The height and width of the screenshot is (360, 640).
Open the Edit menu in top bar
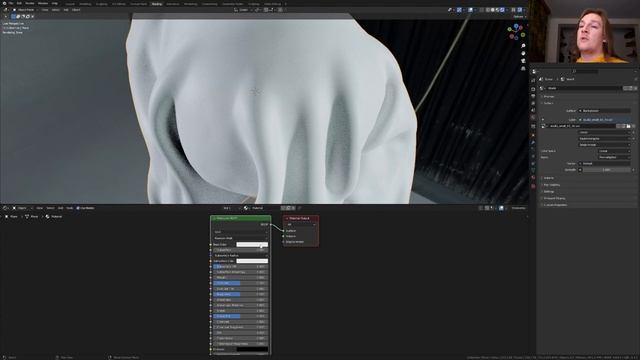19,3
